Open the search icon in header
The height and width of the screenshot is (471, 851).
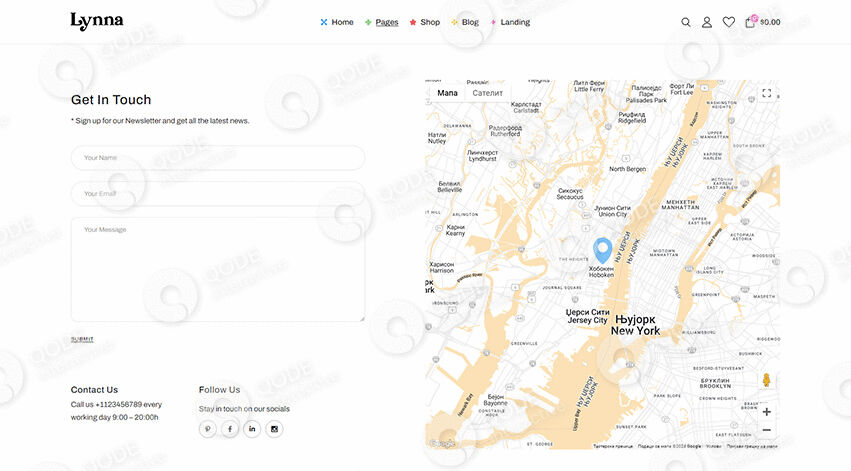(x=686, y=22)
